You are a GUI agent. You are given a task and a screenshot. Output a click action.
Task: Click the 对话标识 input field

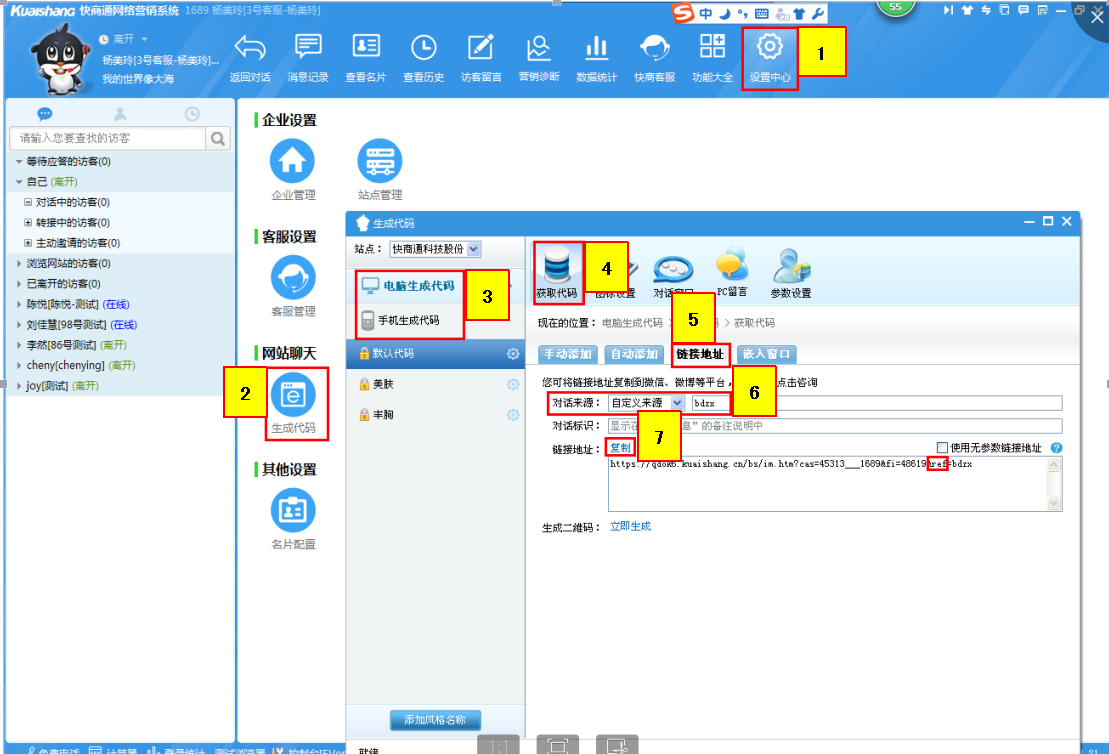pyautogui.click(x=835, y=426)
